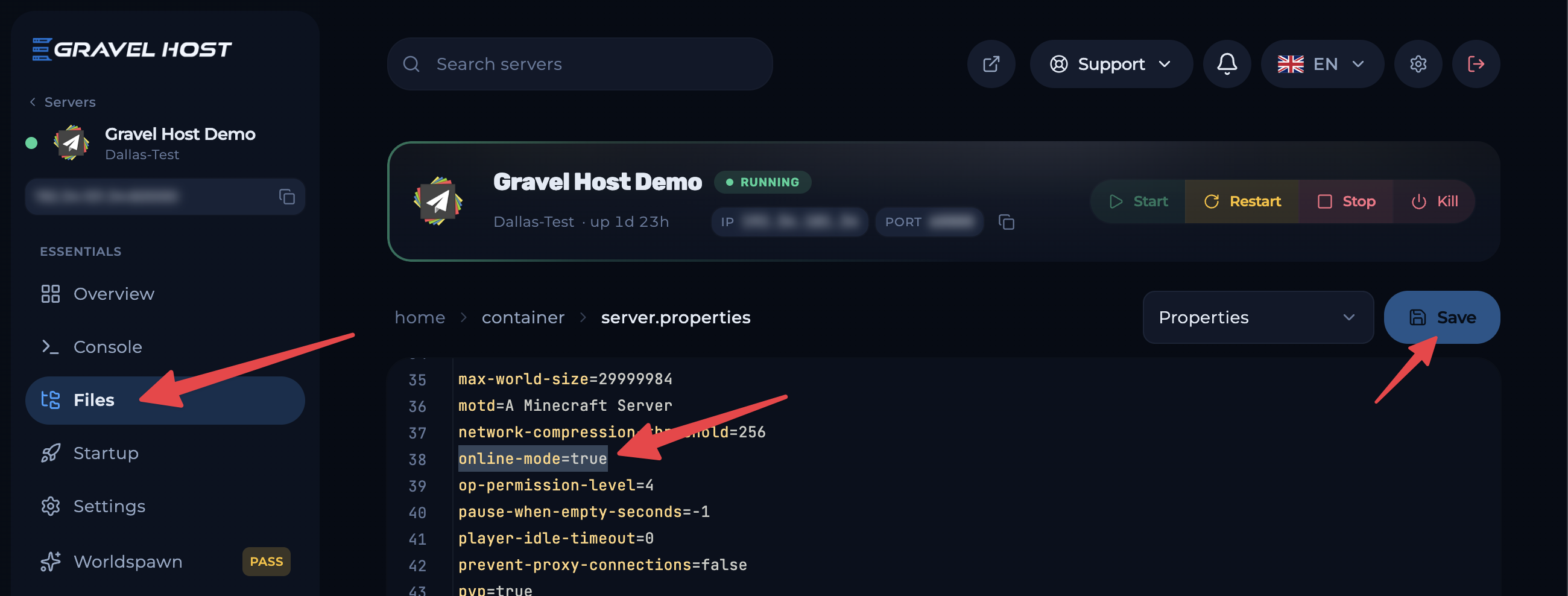Click line number 38 in gutter
The height and width of the screenshot is (596, 1568).
(417, 460)
